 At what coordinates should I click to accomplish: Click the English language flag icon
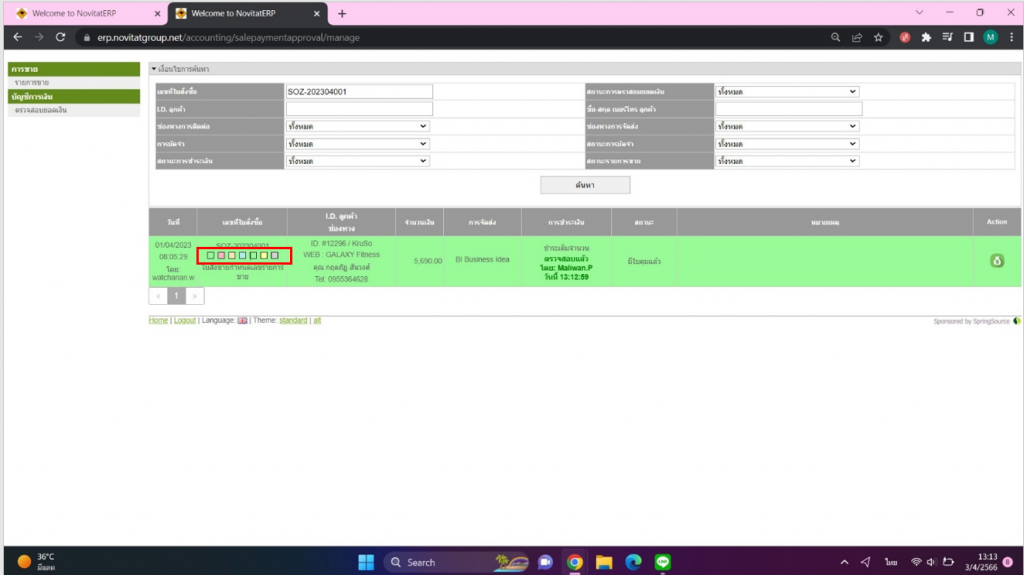(x=242, y=320)
